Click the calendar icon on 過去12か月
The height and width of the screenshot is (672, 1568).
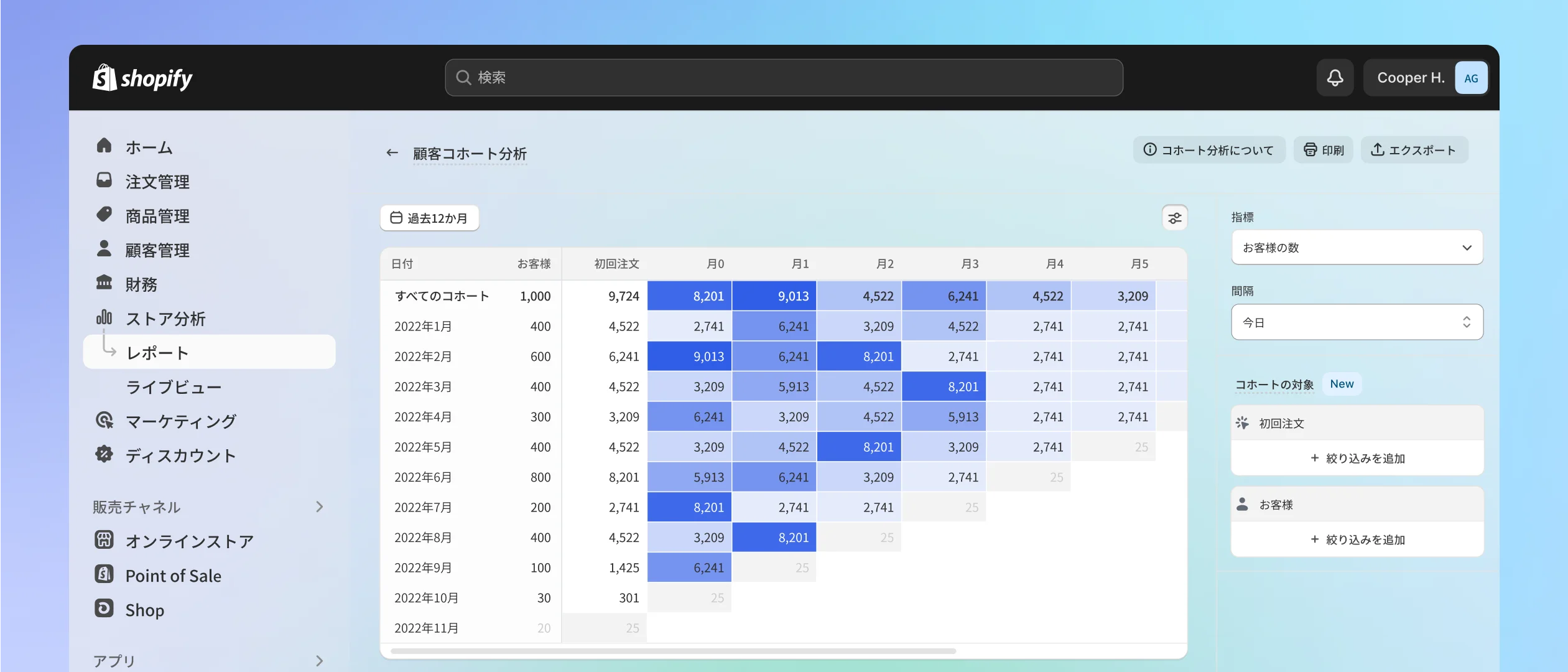[x=395, y=217]
